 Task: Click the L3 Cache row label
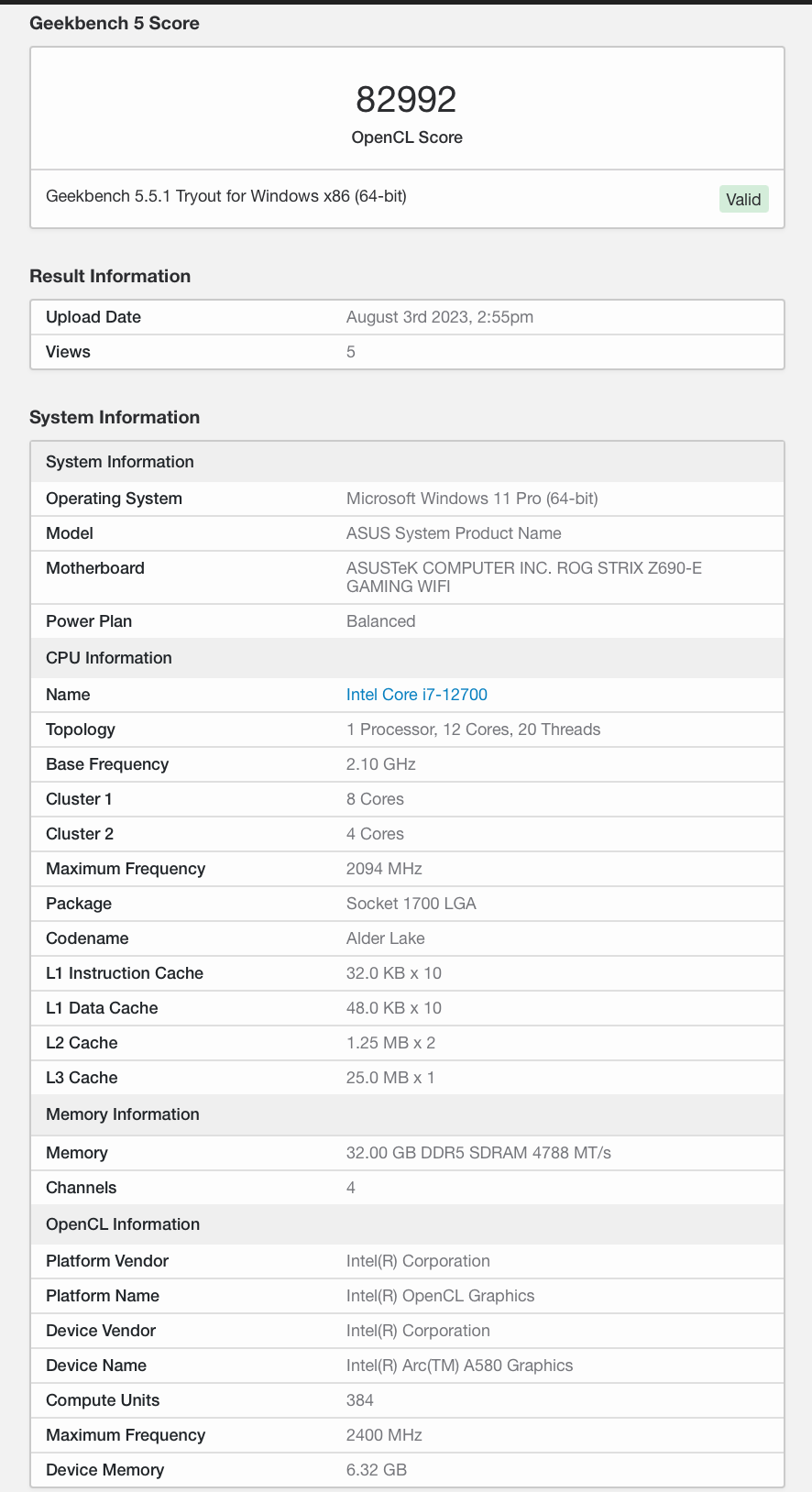click(x=82, y=1078)
